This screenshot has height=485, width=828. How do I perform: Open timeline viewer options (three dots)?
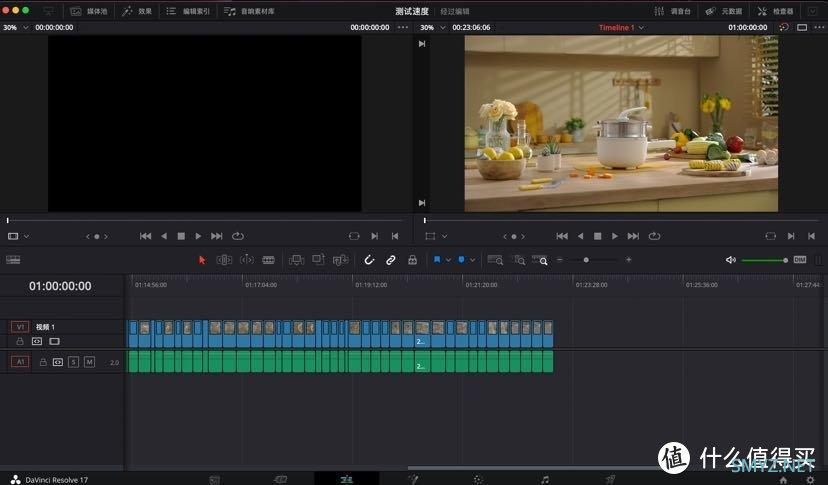coord(819,27)
